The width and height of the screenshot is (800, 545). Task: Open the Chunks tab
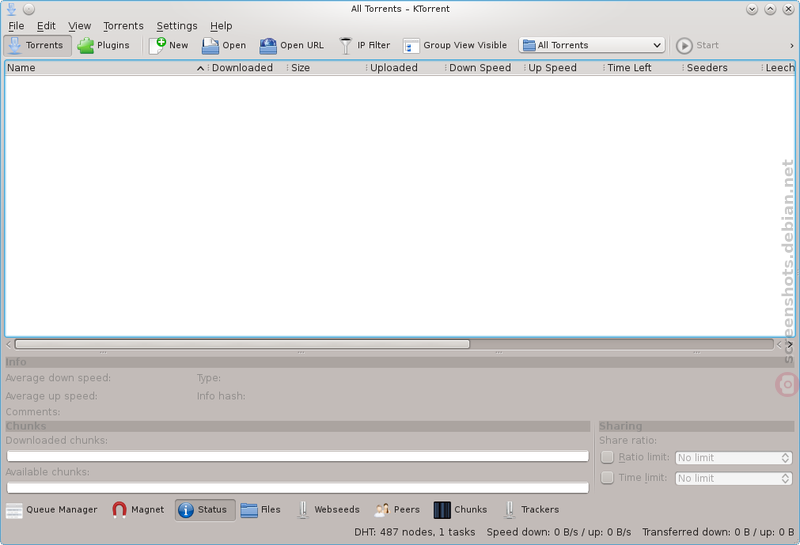(461, 510)
